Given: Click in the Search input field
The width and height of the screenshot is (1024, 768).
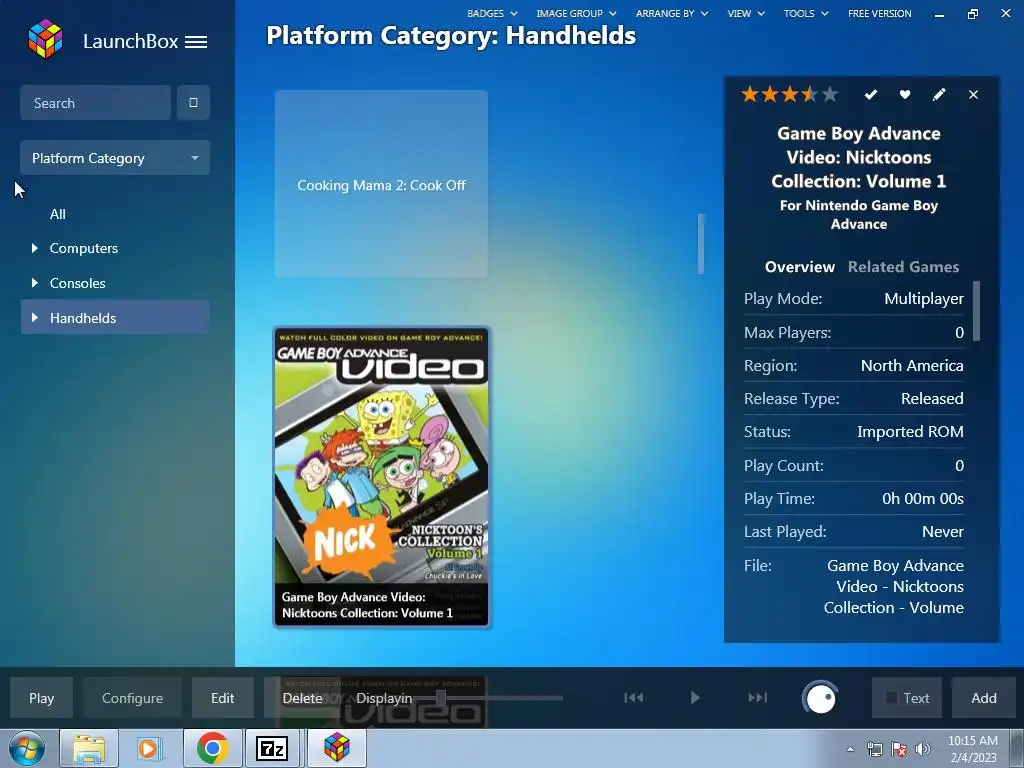Looking at the screenshot, I should click(95, 103).
